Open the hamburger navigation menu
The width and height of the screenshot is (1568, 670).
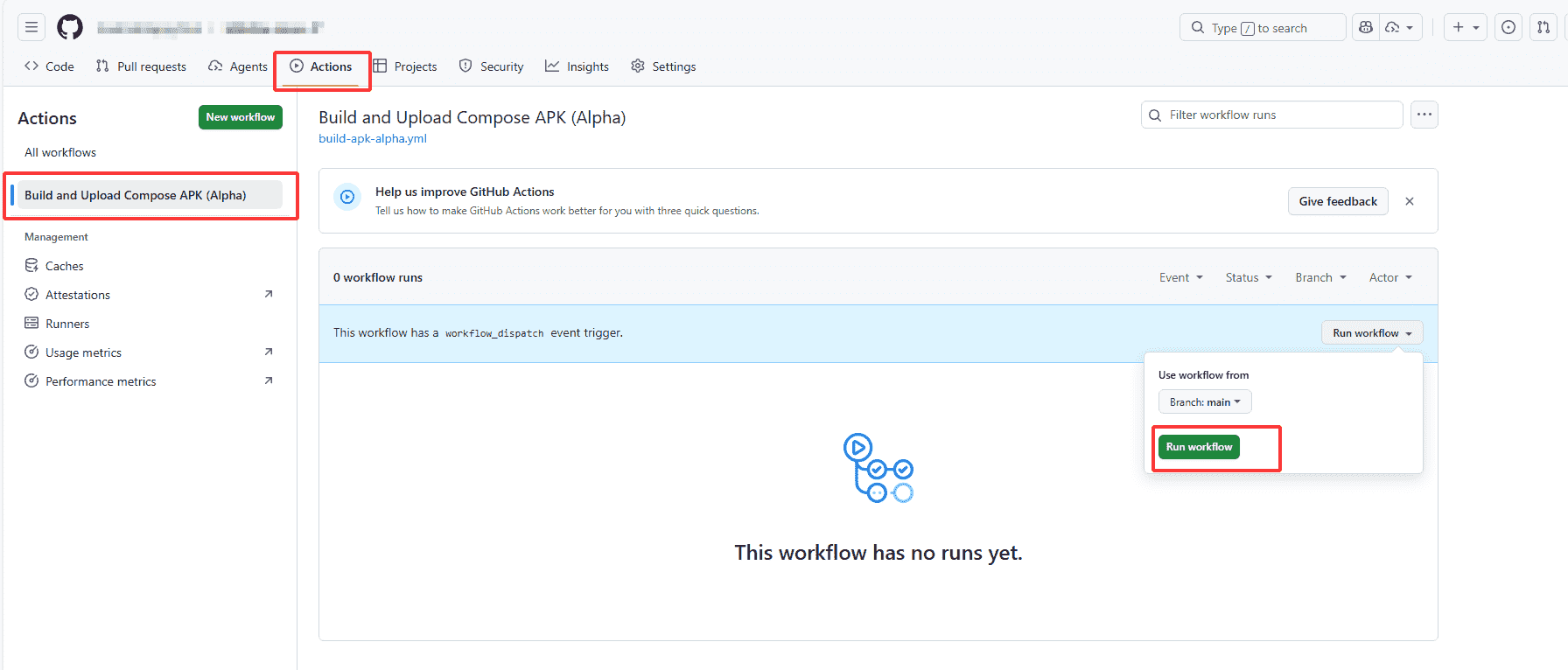click(31, 27)
